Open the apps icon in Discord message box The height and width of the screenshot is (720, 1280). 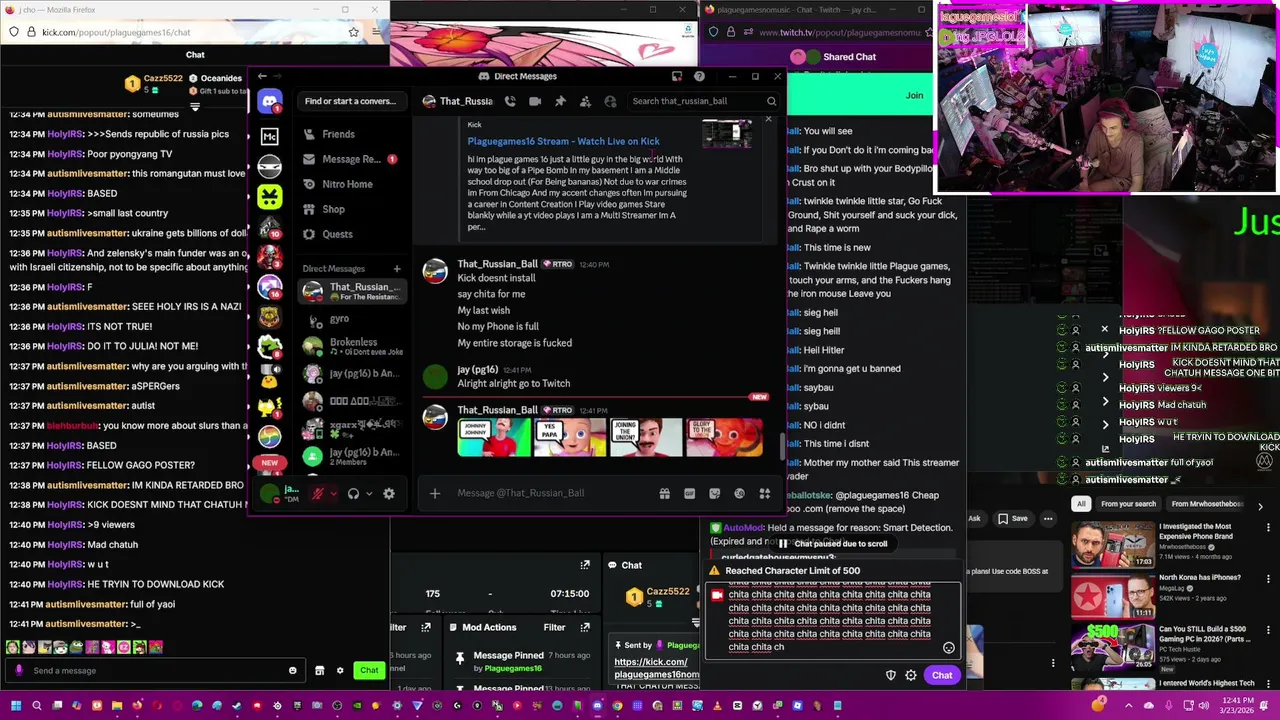764,493
